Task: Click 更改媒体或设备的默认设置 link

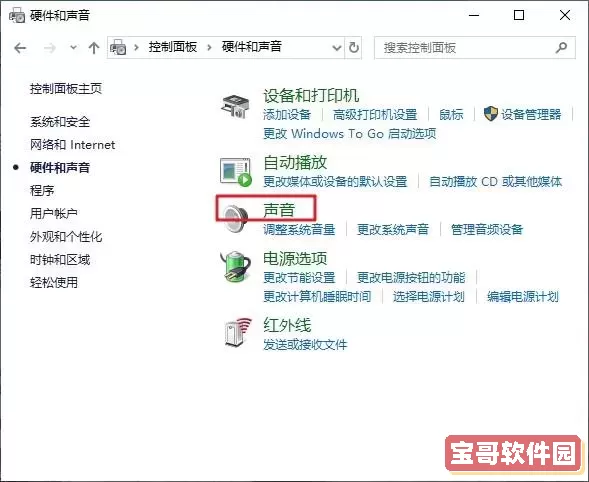Action: [335, 181]
